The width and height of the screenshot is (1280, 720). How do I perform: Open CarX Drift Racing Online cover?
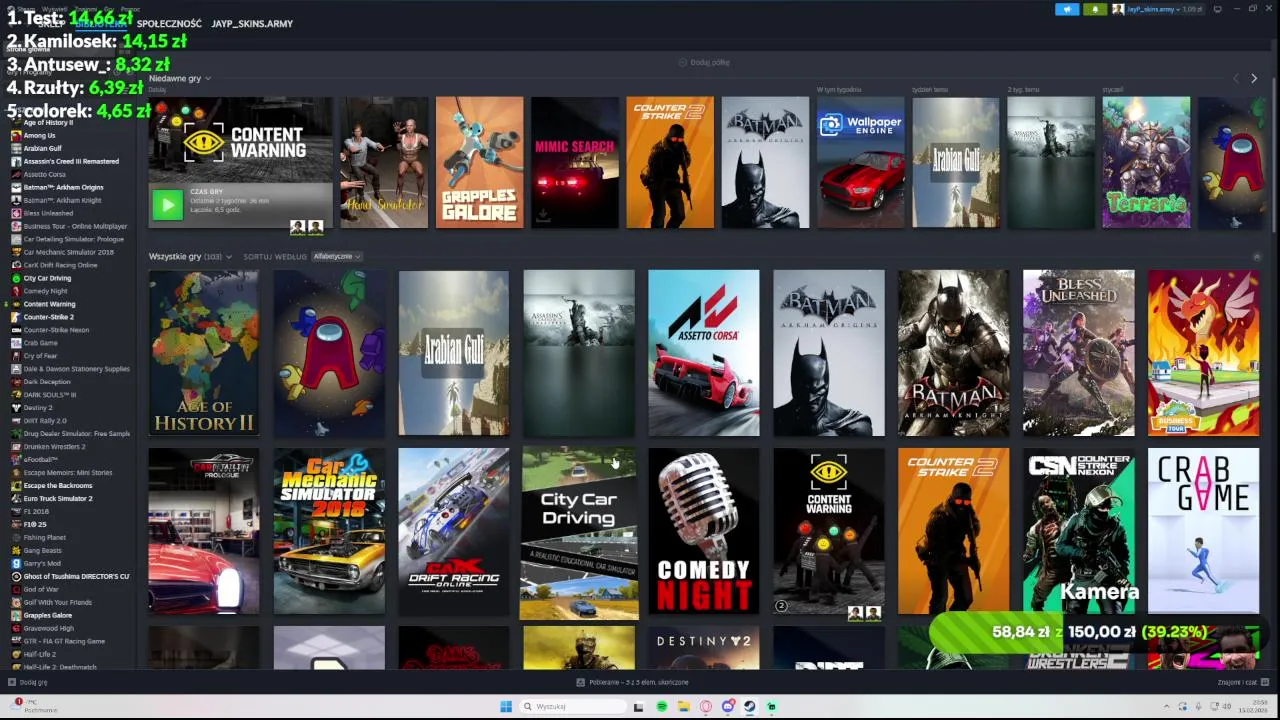(x=454, y=531)
